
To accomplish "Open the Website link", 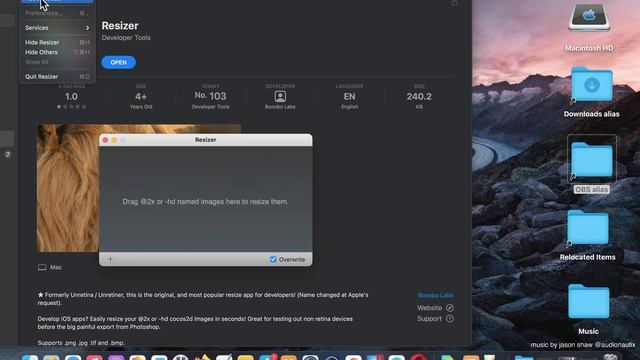I will tap(429, 308).
